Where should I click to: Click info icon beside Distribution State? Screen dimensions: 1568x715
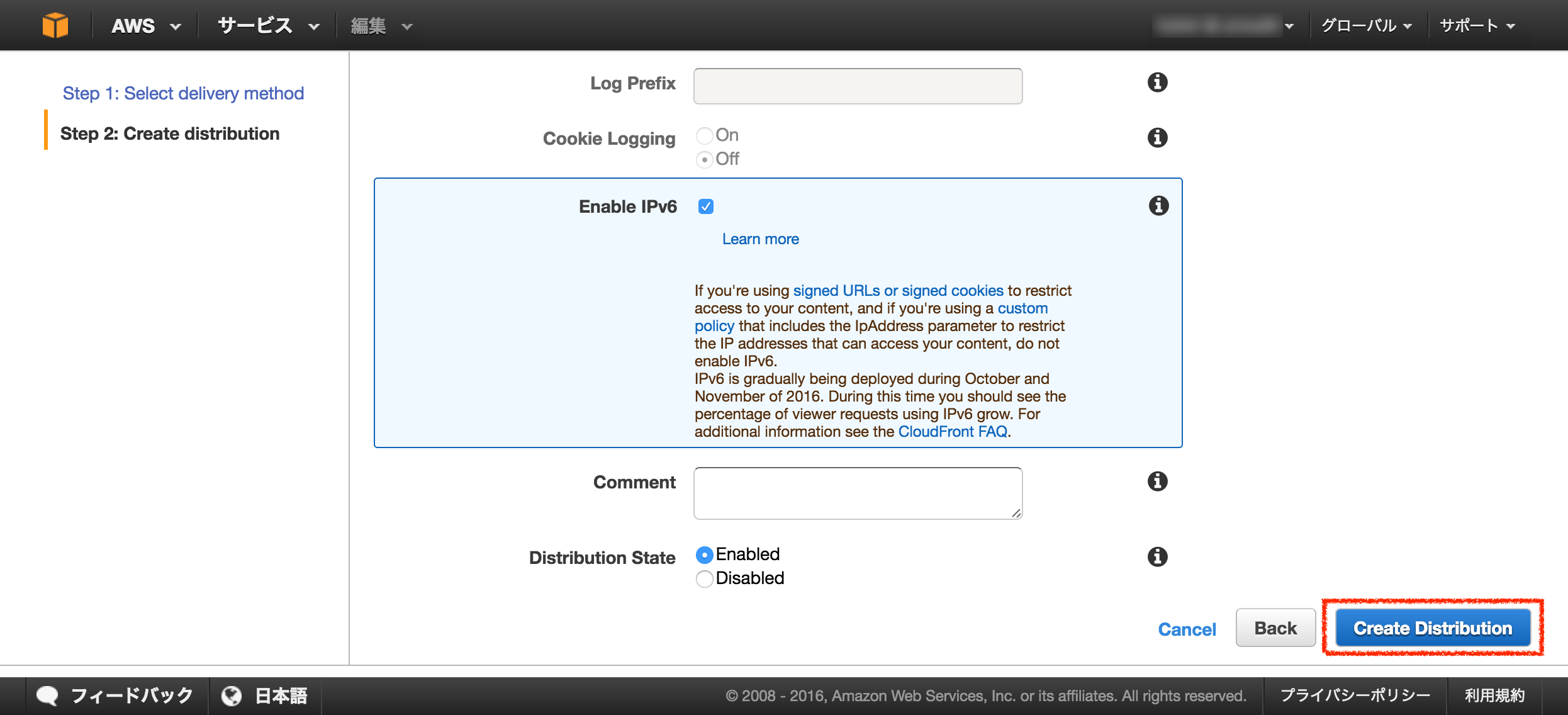pyautogui.click(x=1157, y=557)
